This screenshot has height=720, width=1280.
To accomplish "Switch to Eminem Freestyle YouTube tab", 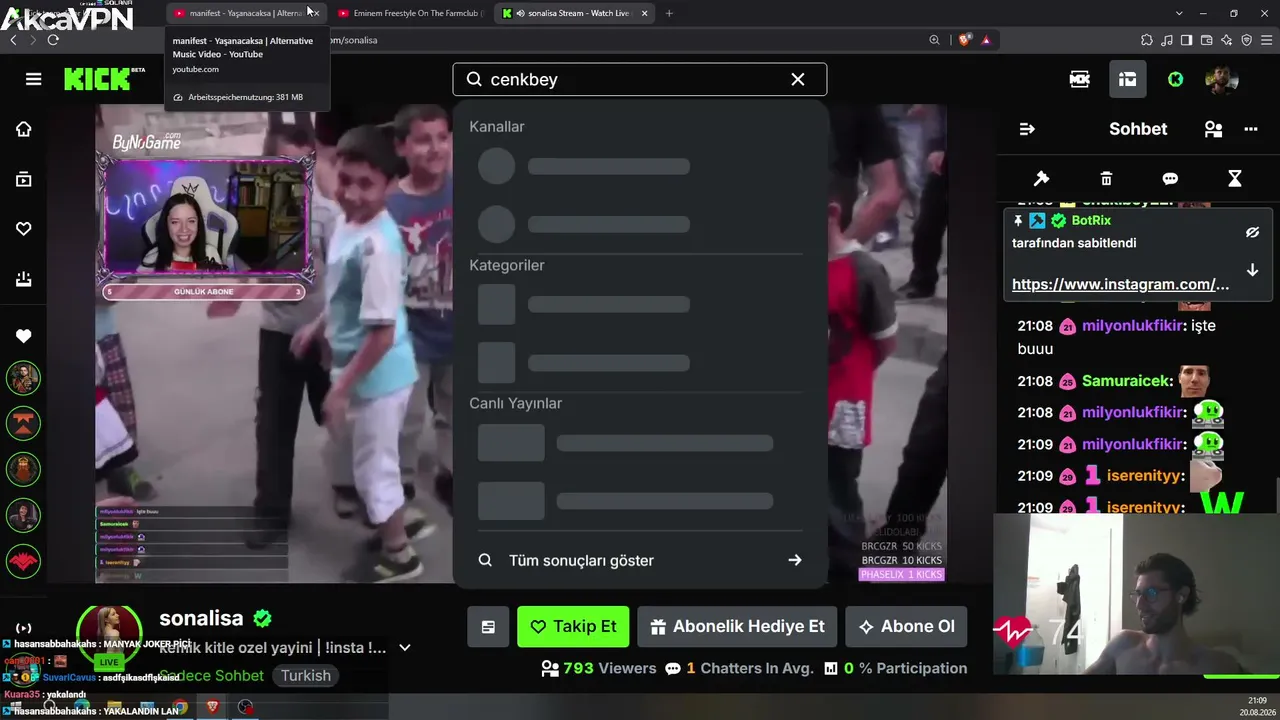I will tap(409, 13).
